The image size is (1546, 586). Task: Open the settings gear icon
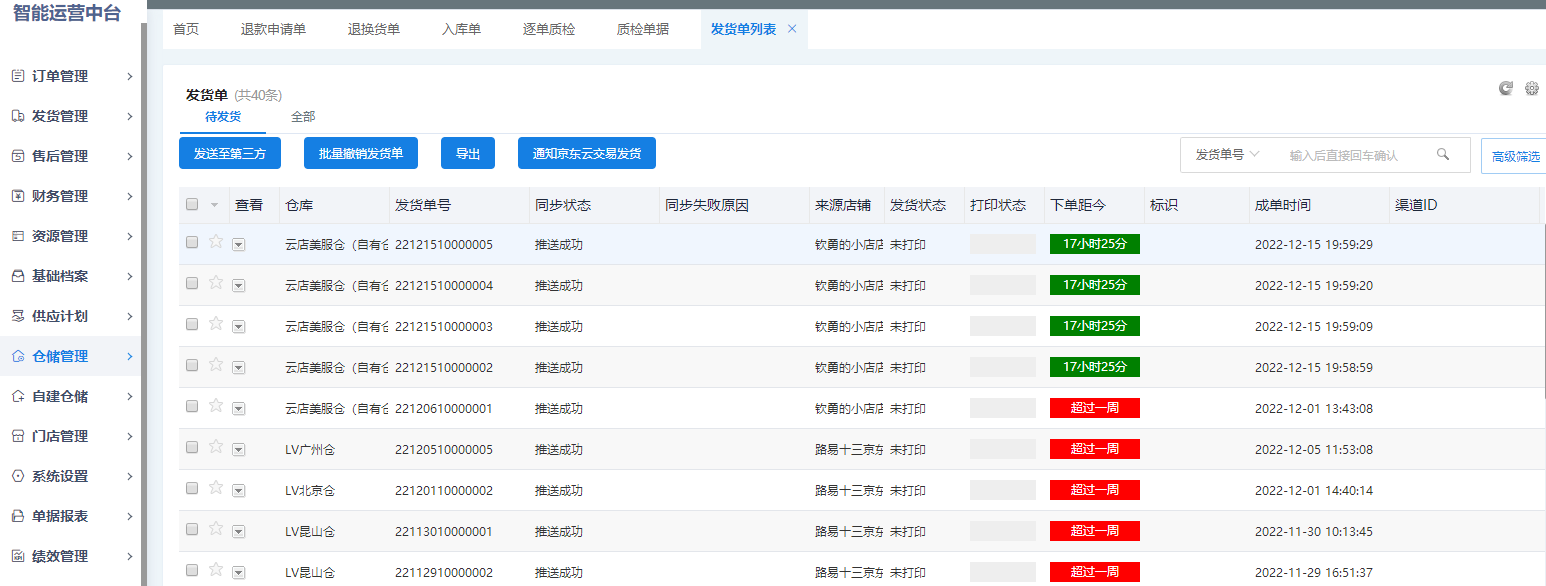tap(1532, 88)
